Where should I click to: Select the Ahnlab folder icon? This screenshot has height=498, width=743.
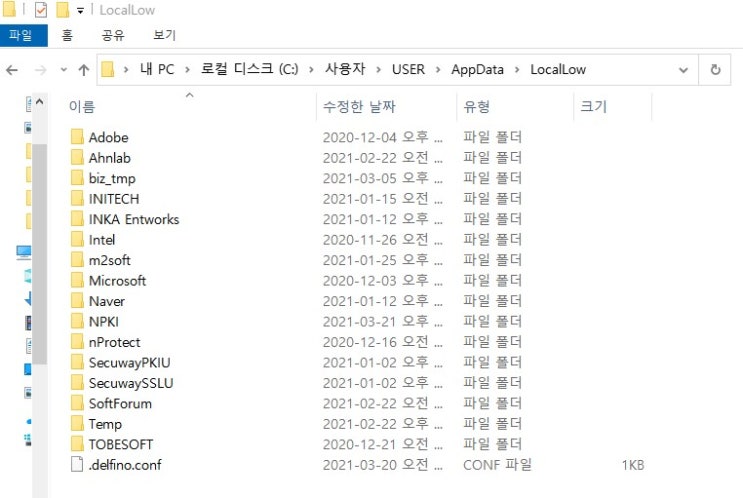pos(77,157)
